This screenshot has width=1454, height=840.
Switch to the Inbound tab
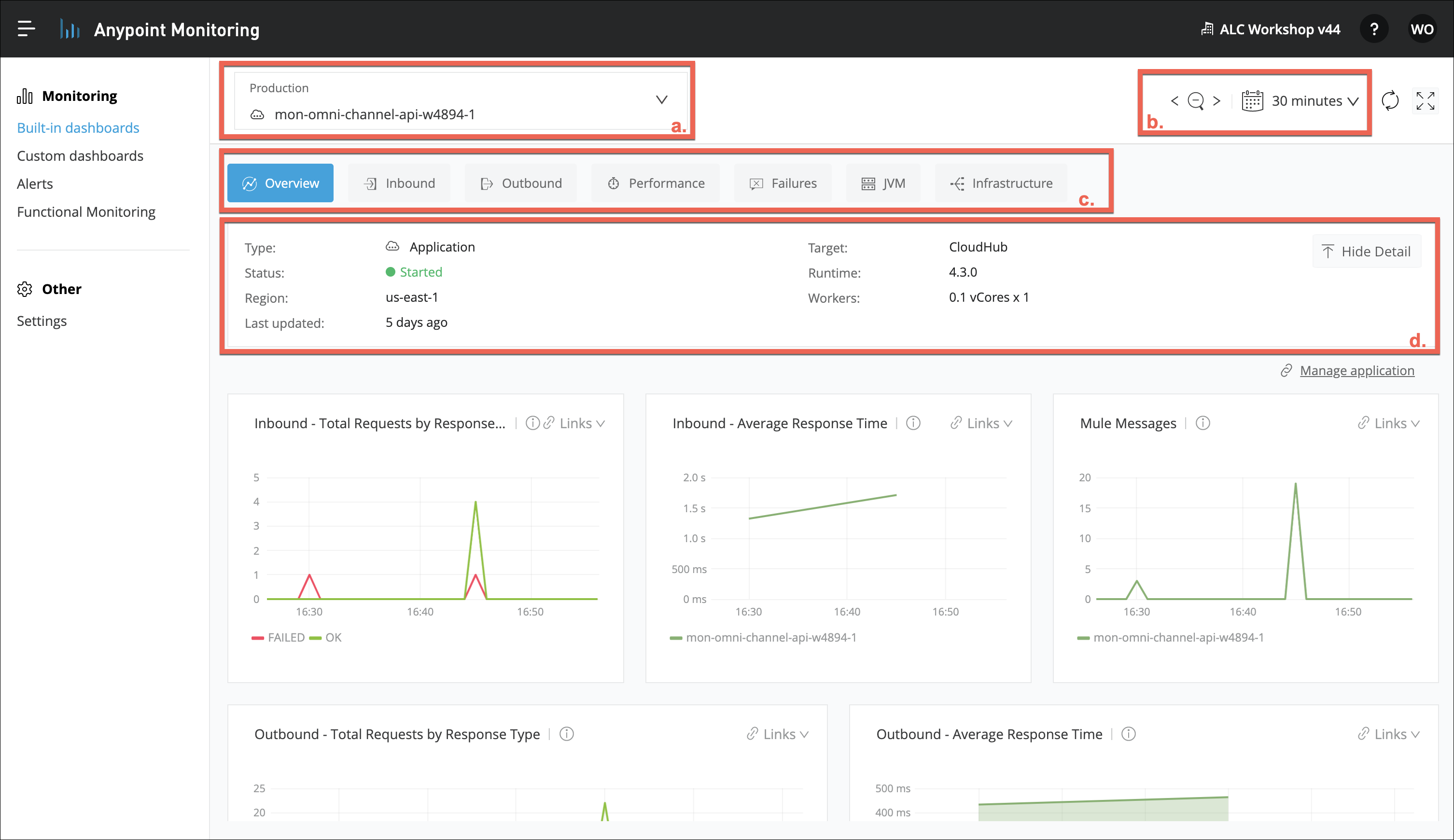399,183
